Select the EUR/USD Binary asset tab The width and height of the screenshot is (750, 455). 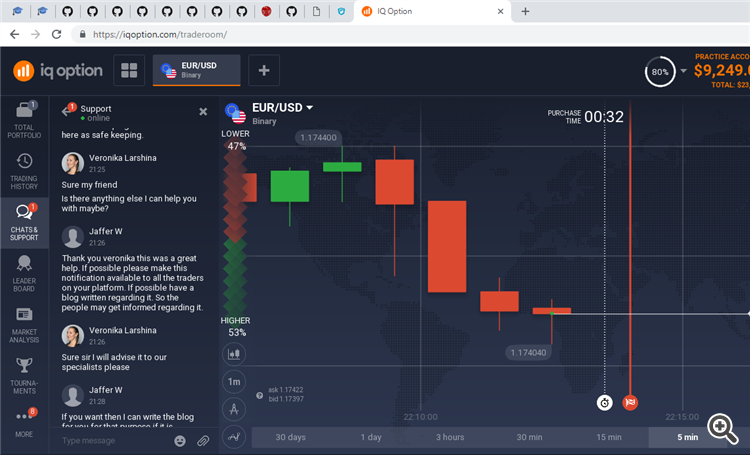[197, 70]
